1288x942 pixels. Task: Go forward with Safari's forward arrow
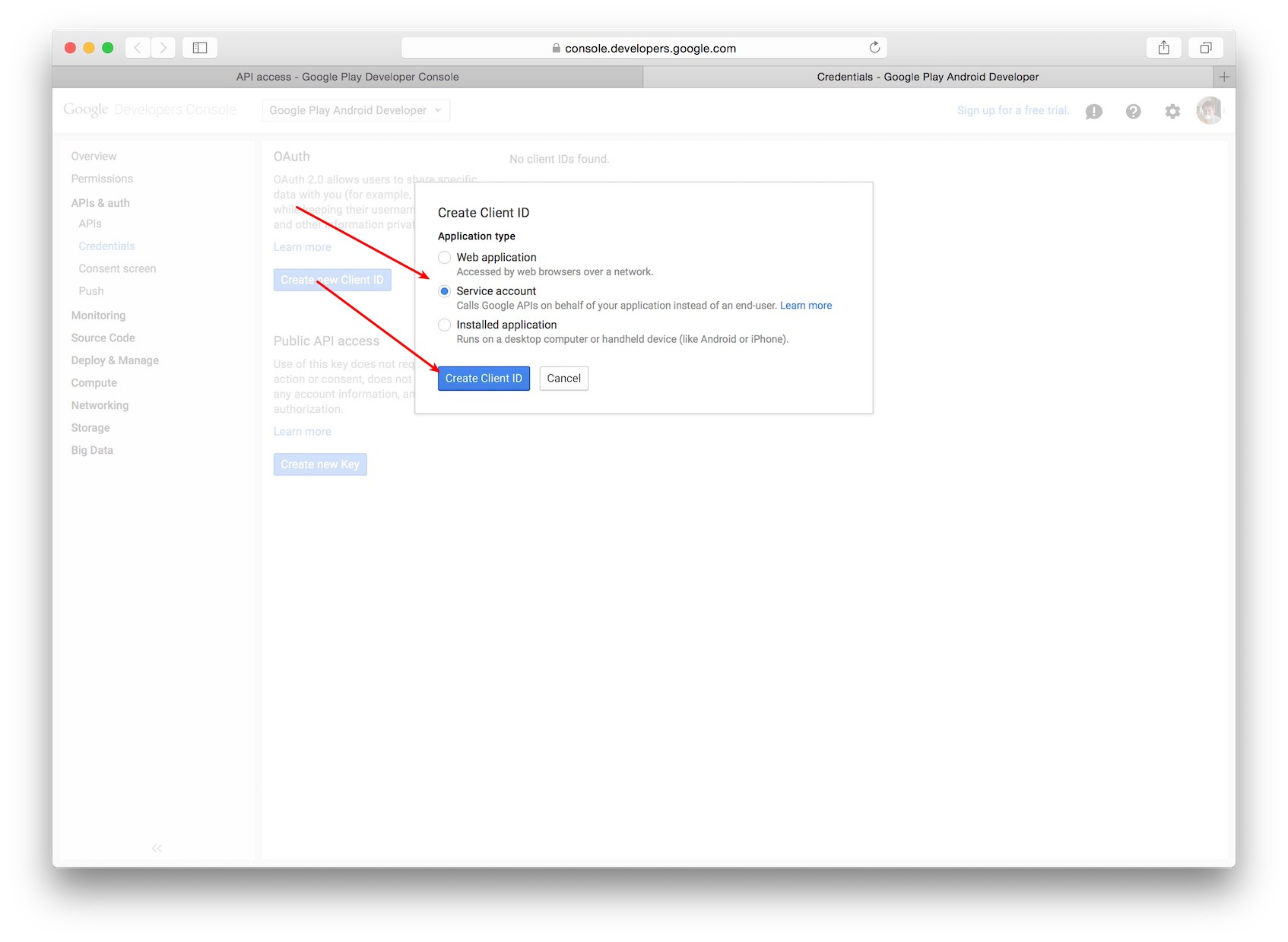[163, 48]
